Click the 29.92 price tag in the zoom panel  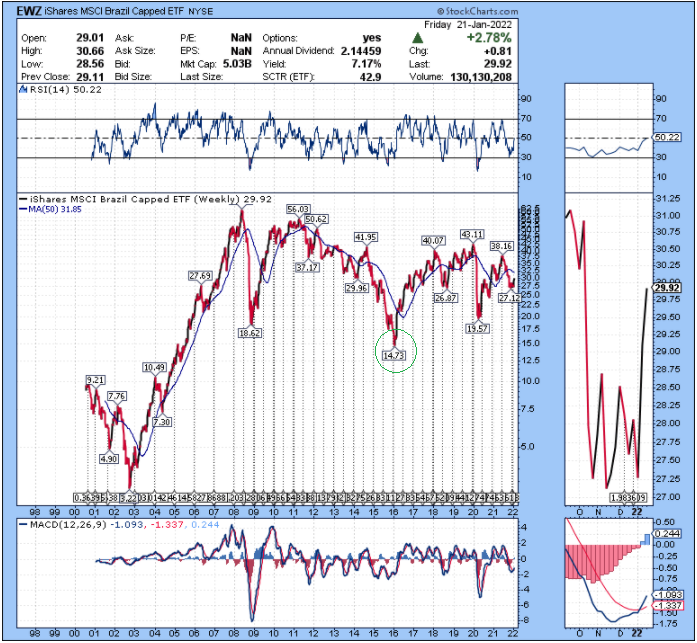pyautogui.click(x=667, y=288)
